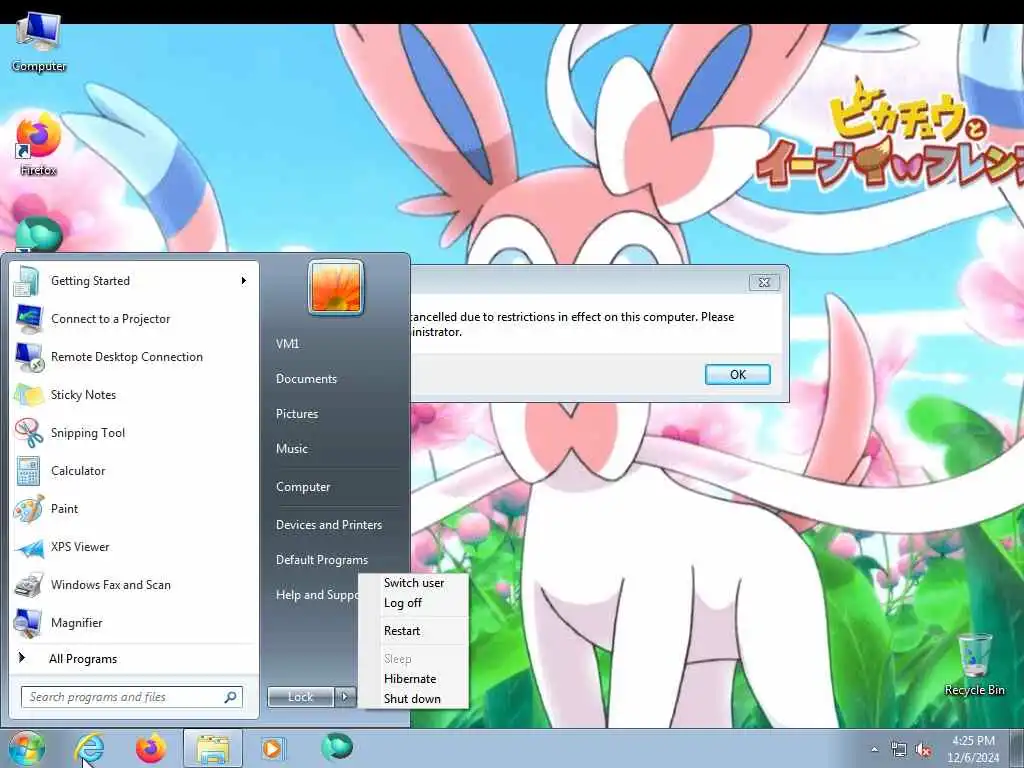Screen dimensions: 1024x768
Task: Click the Remote Desktop Connection icon
Action: tap(29, 357)
